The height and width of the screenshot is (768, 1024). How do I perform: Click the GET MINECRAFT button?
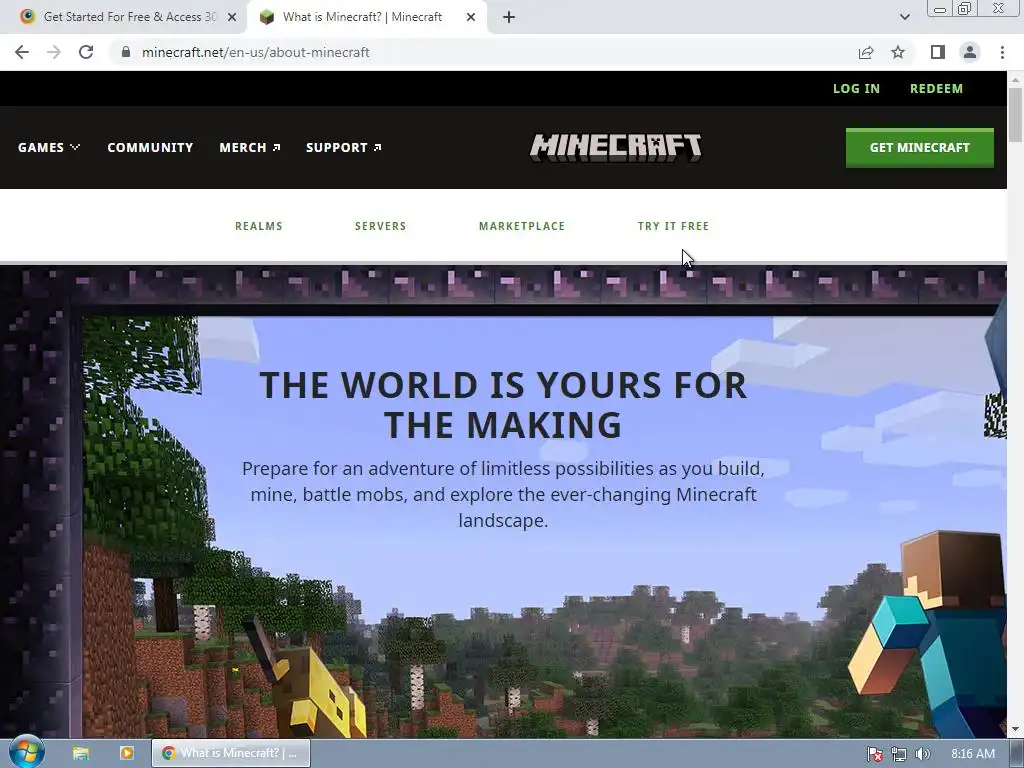click(920, 148)
